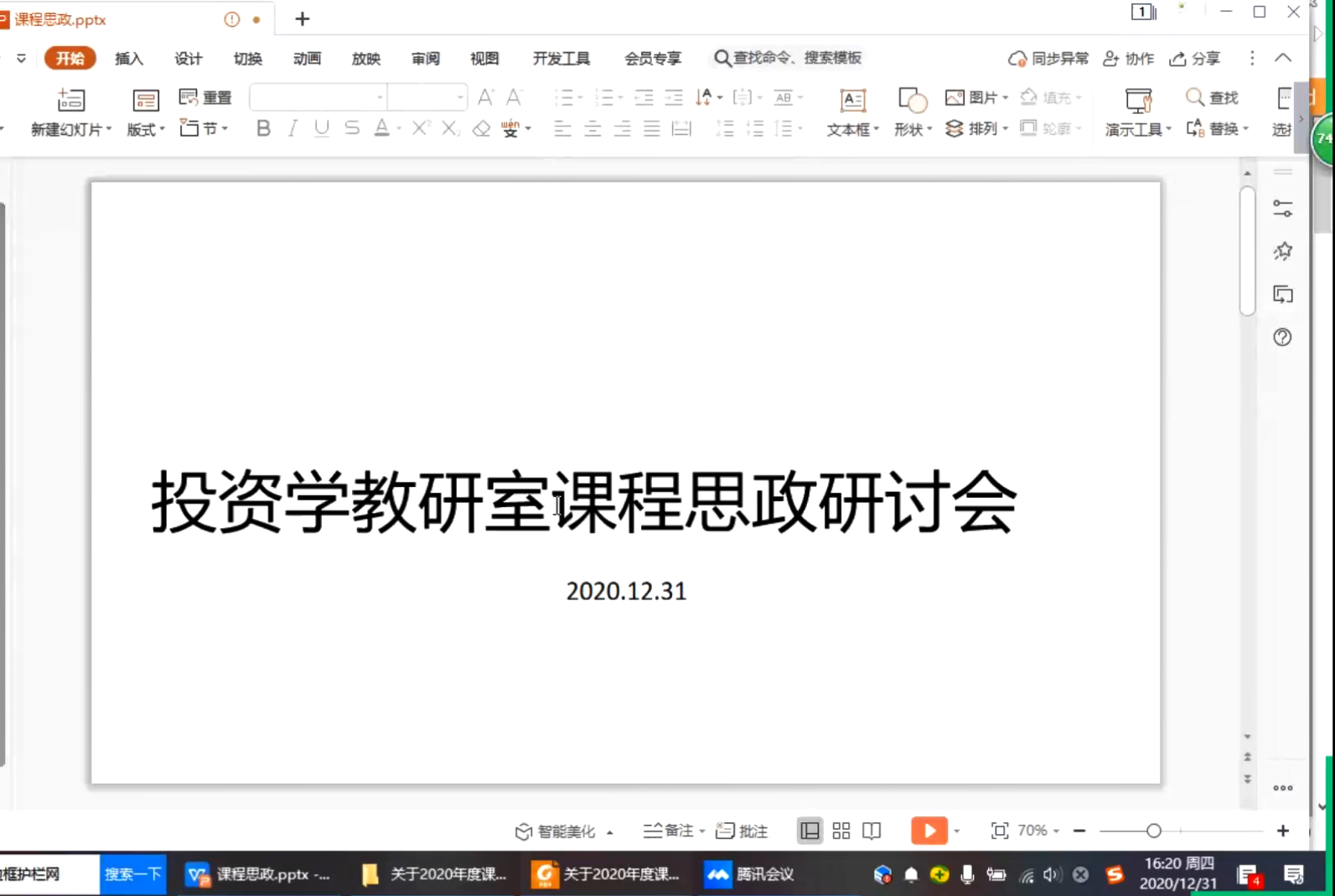This screenshot has height=896, width=1335.
Task: Click the Share (分享) button
Action: (1195, 58)
